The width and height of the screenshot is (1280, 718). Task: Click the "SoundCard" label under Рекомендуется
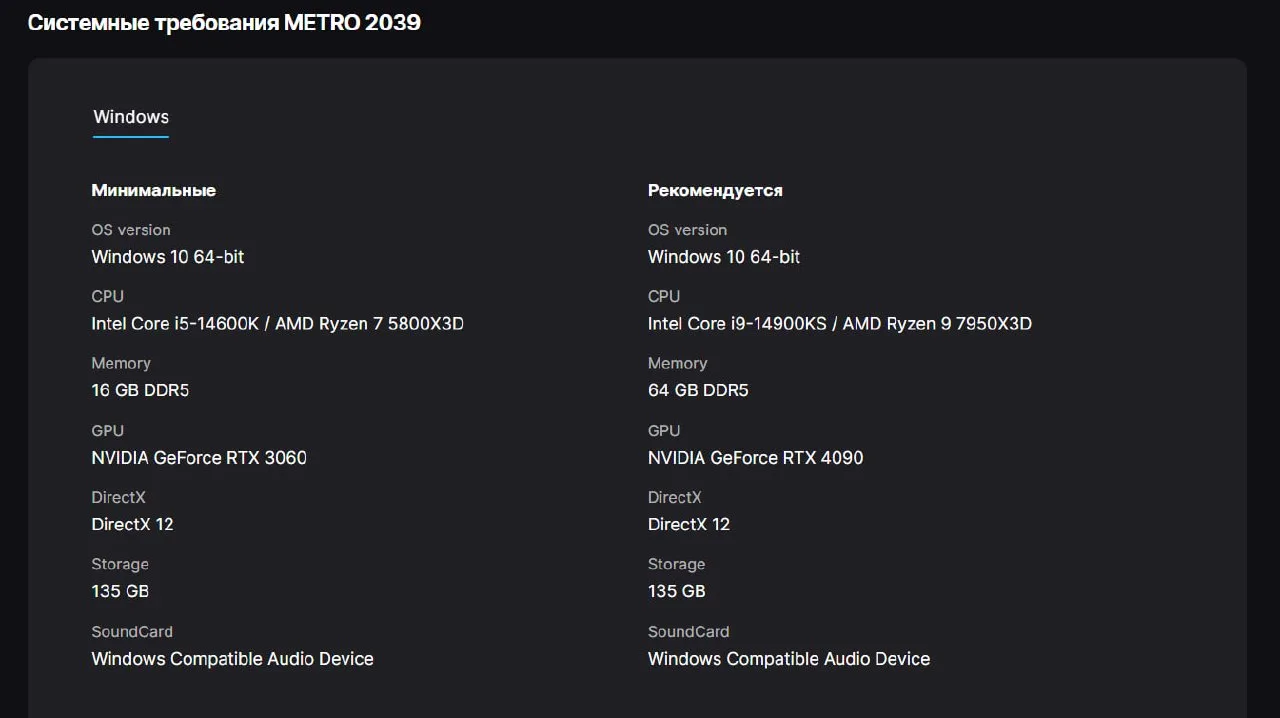[689, 631]
